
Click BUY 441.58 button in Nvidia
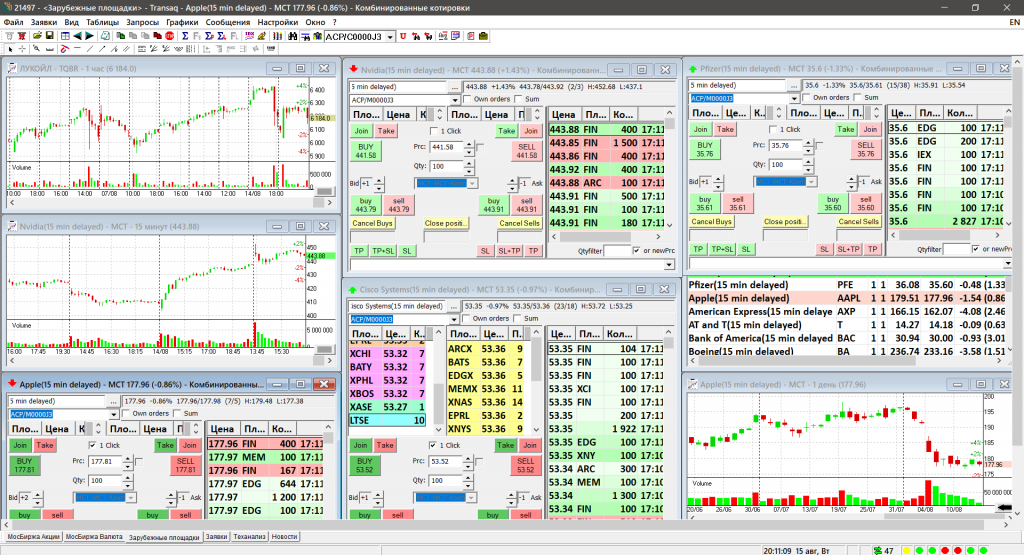pyautogui.click(x=366, y=151)
